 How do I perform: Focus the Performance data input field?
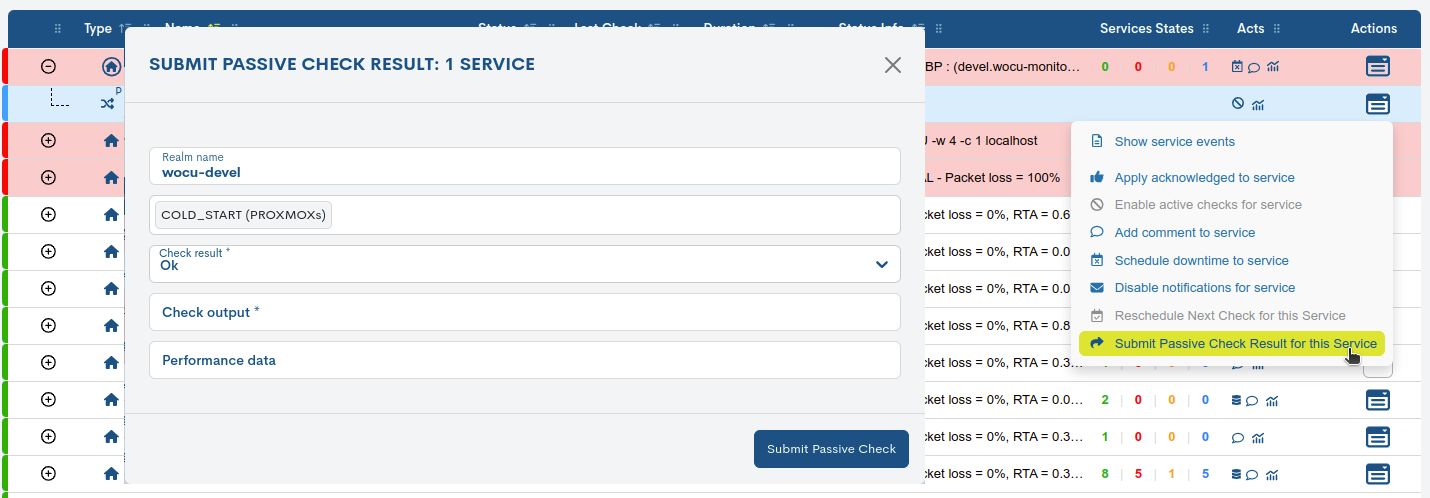pos(525,360)
